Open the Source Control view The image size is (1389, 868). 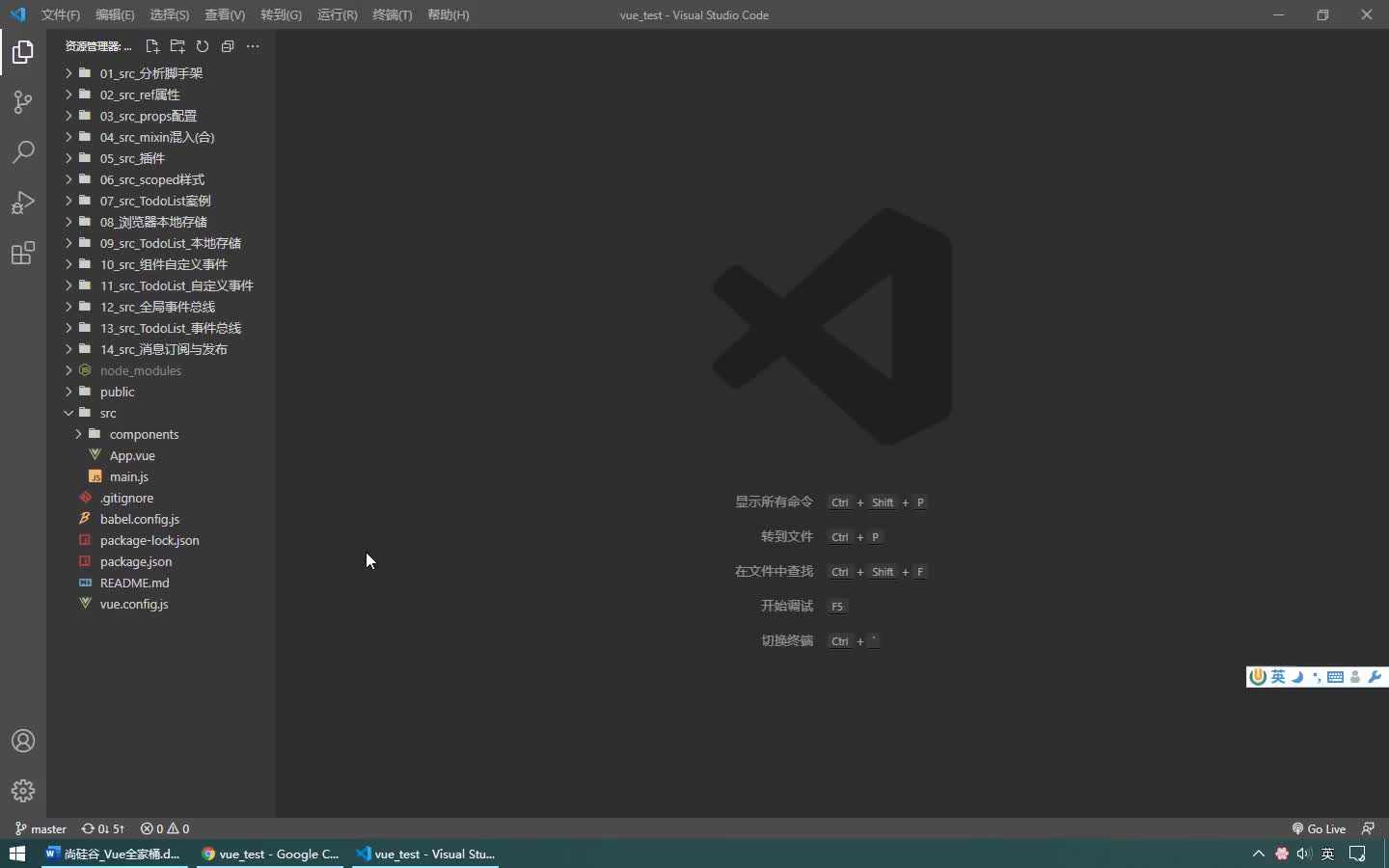[x=23, y=102]
